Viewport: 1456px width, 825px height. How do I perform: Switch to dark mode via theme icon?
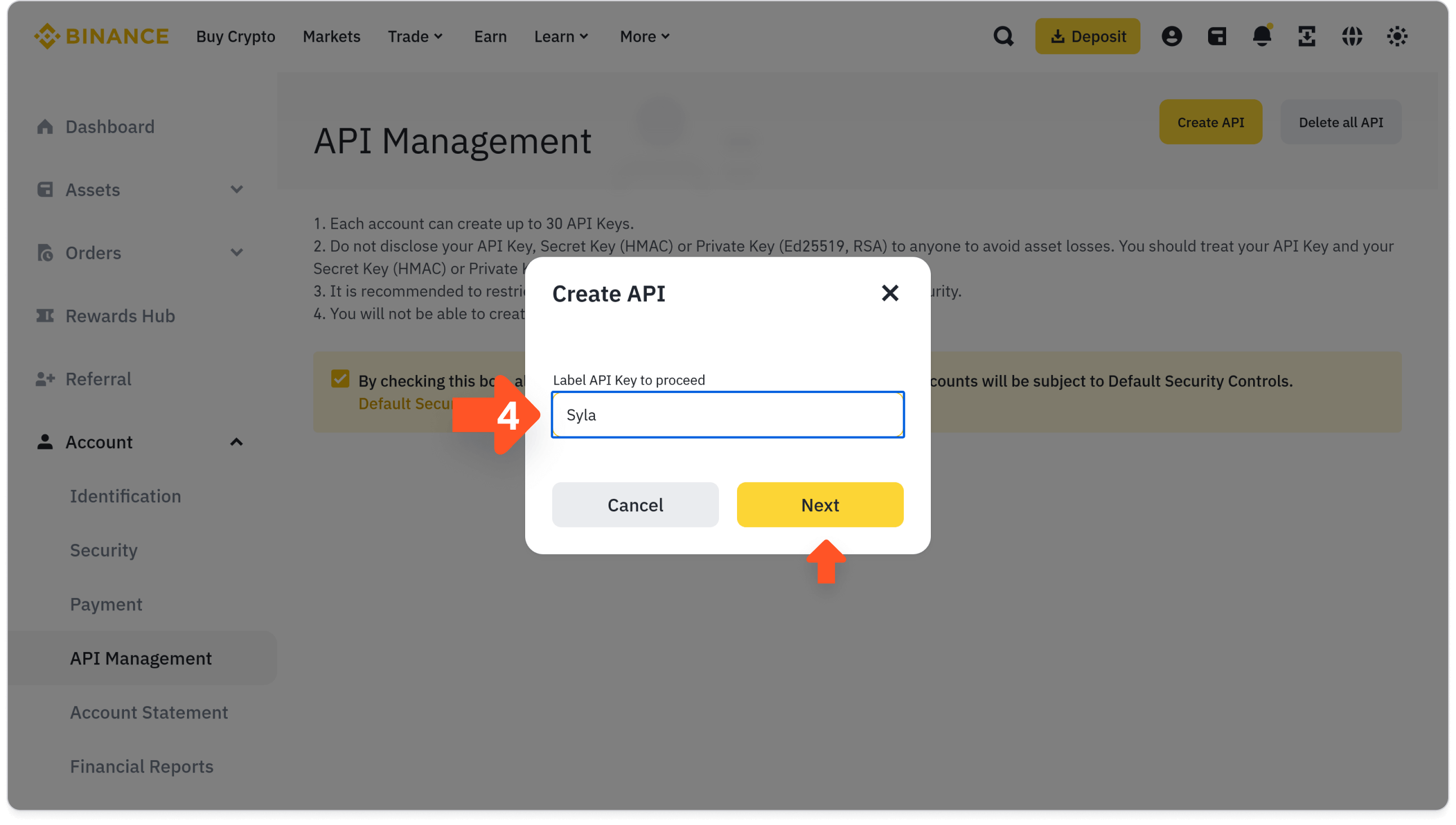[1397, 35]
